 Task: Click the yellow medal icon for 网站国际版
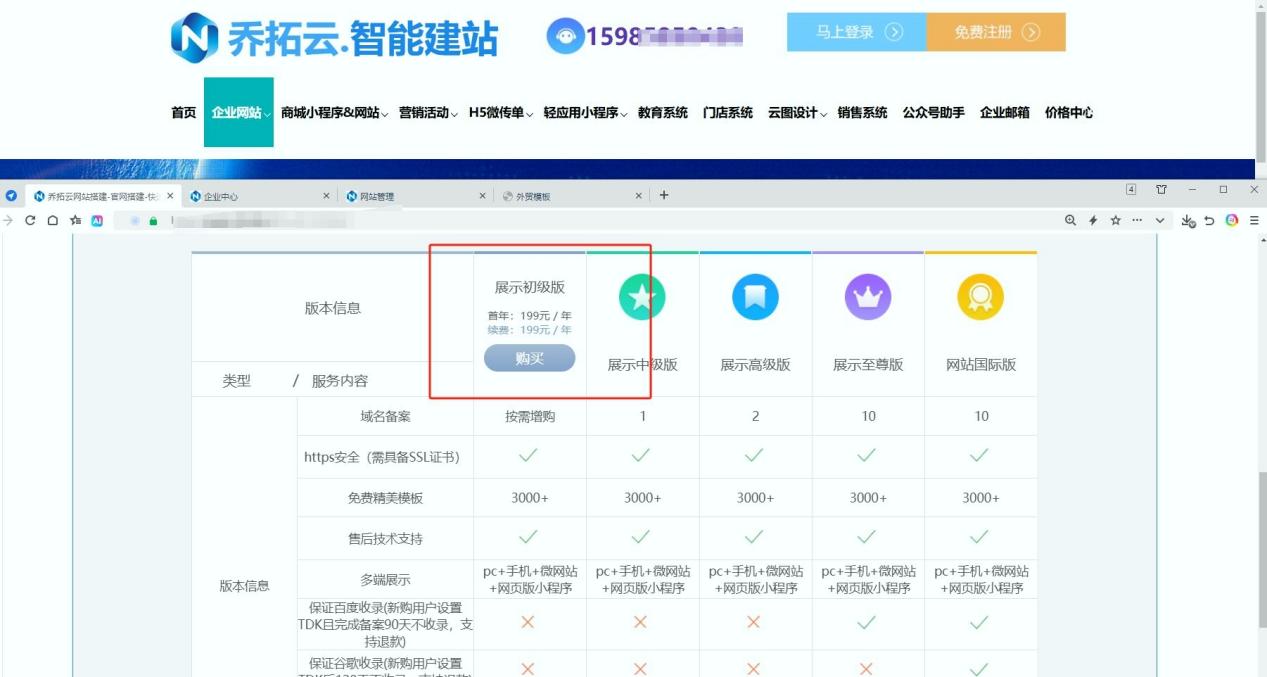click(980, 296)
